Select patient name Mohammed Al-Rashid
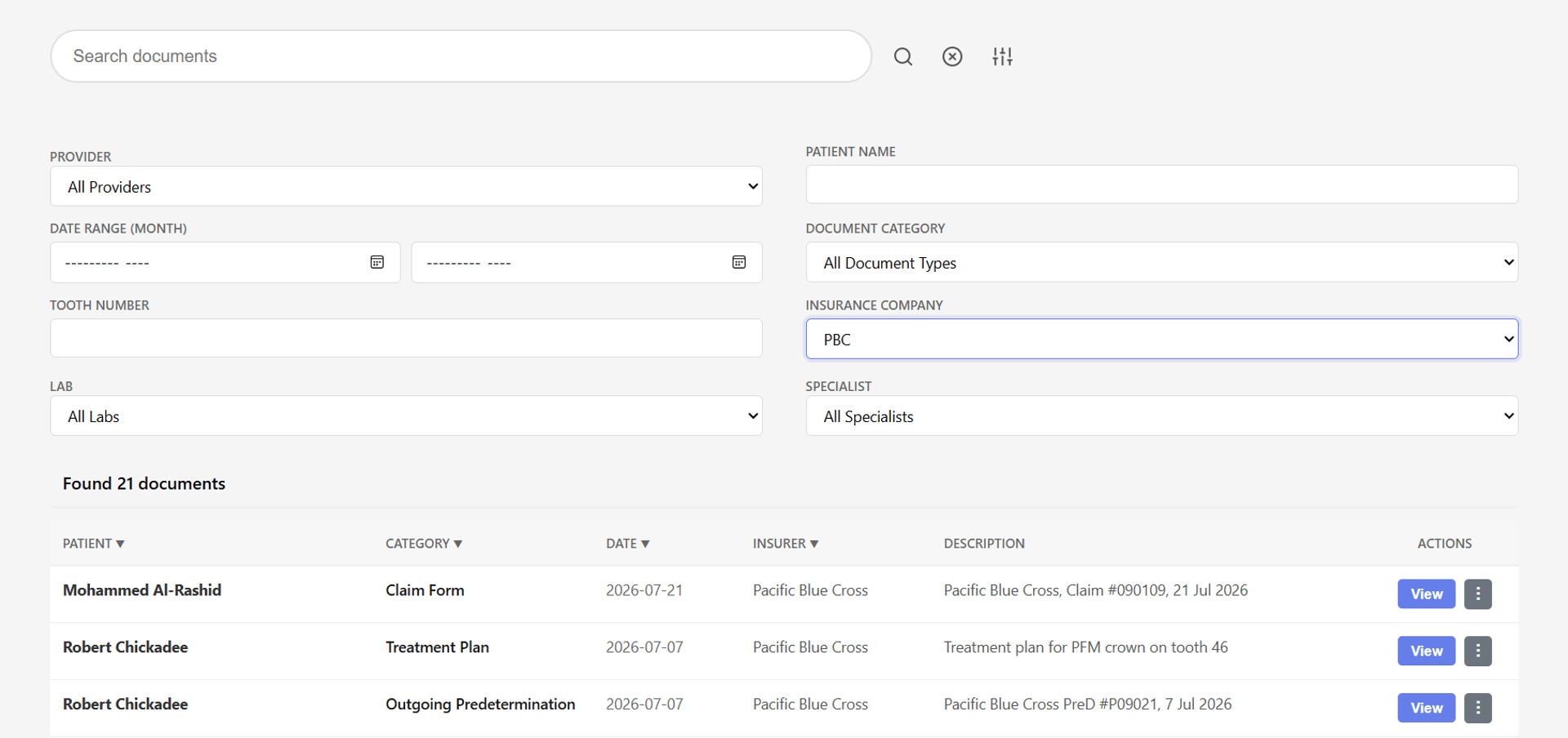This screenshot has height=738, width=1568. click(142, 590)
